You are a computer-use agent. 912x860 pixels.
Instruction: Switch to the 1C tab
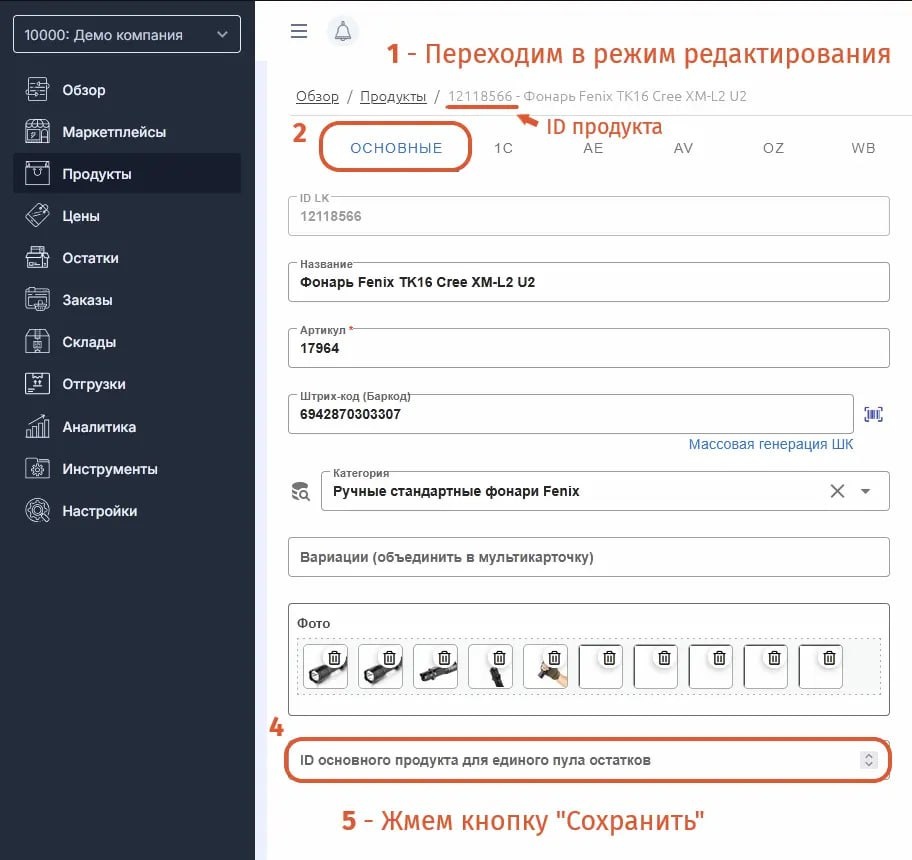(x=503, y=148)
